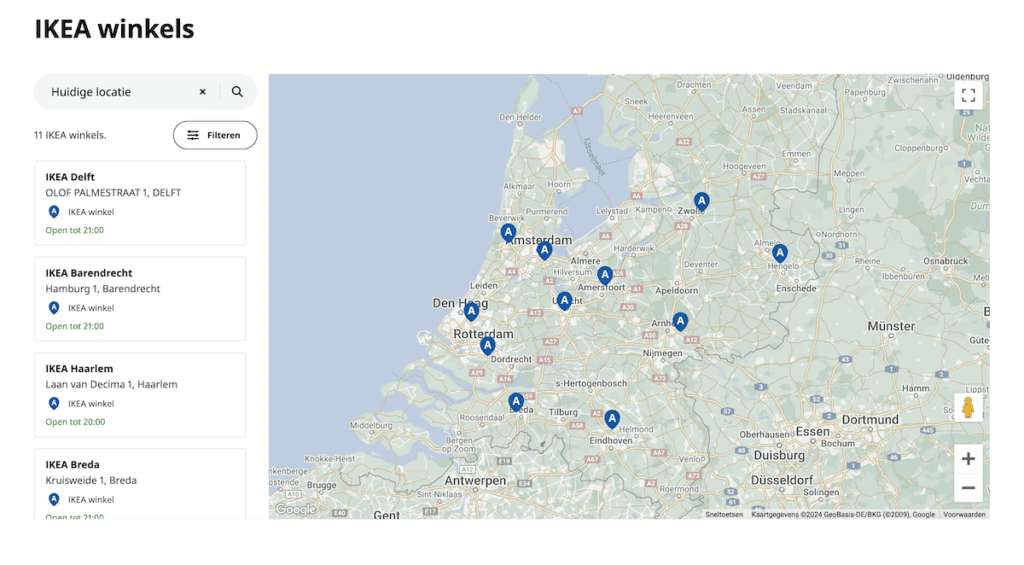
Task: Click the '11 IKEA winkels.' count text
Action: [70, 135]
